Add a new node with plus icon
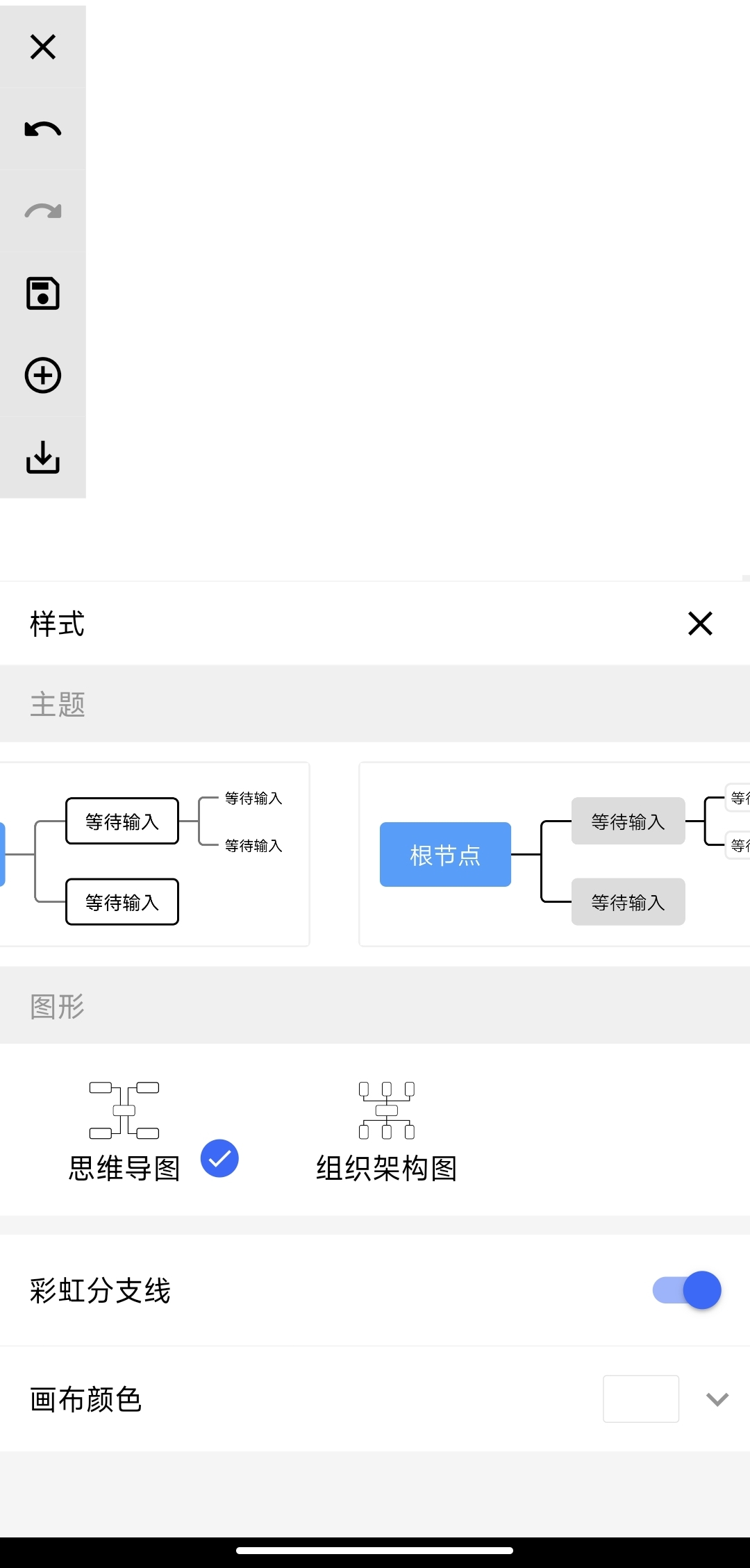The image size is (750, 1568). [x=43, y=376]
